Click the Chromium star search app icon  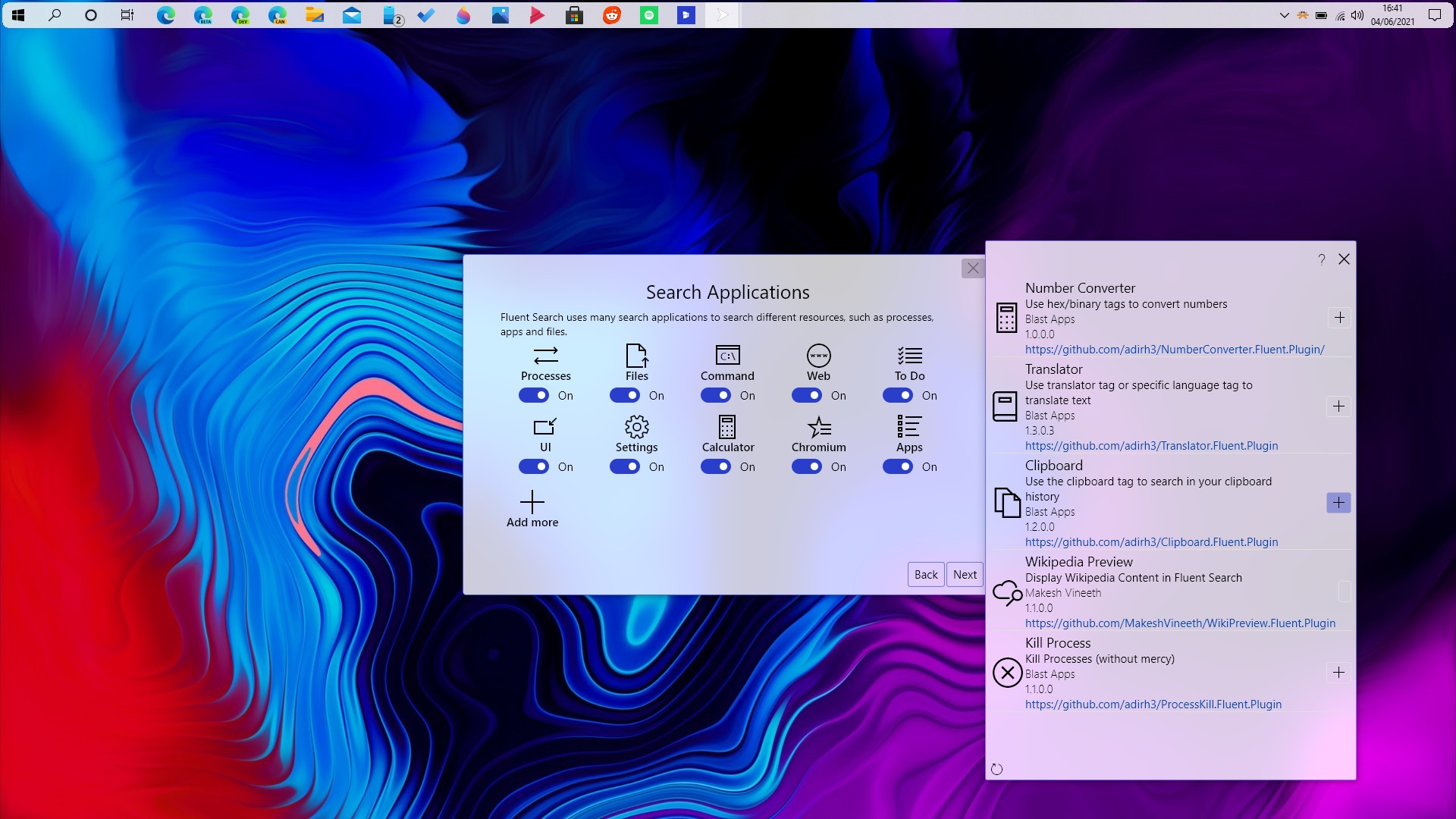819,427
